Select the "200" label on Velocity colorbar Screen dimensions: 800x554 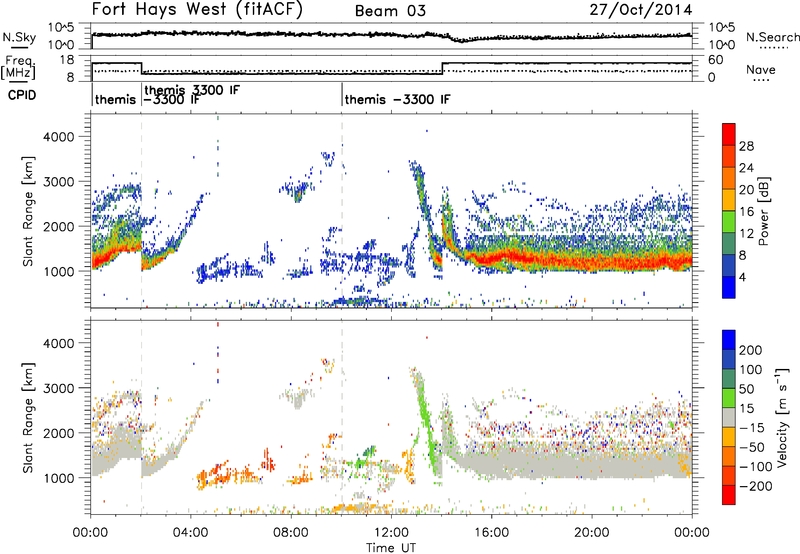[x=751, y=350]
